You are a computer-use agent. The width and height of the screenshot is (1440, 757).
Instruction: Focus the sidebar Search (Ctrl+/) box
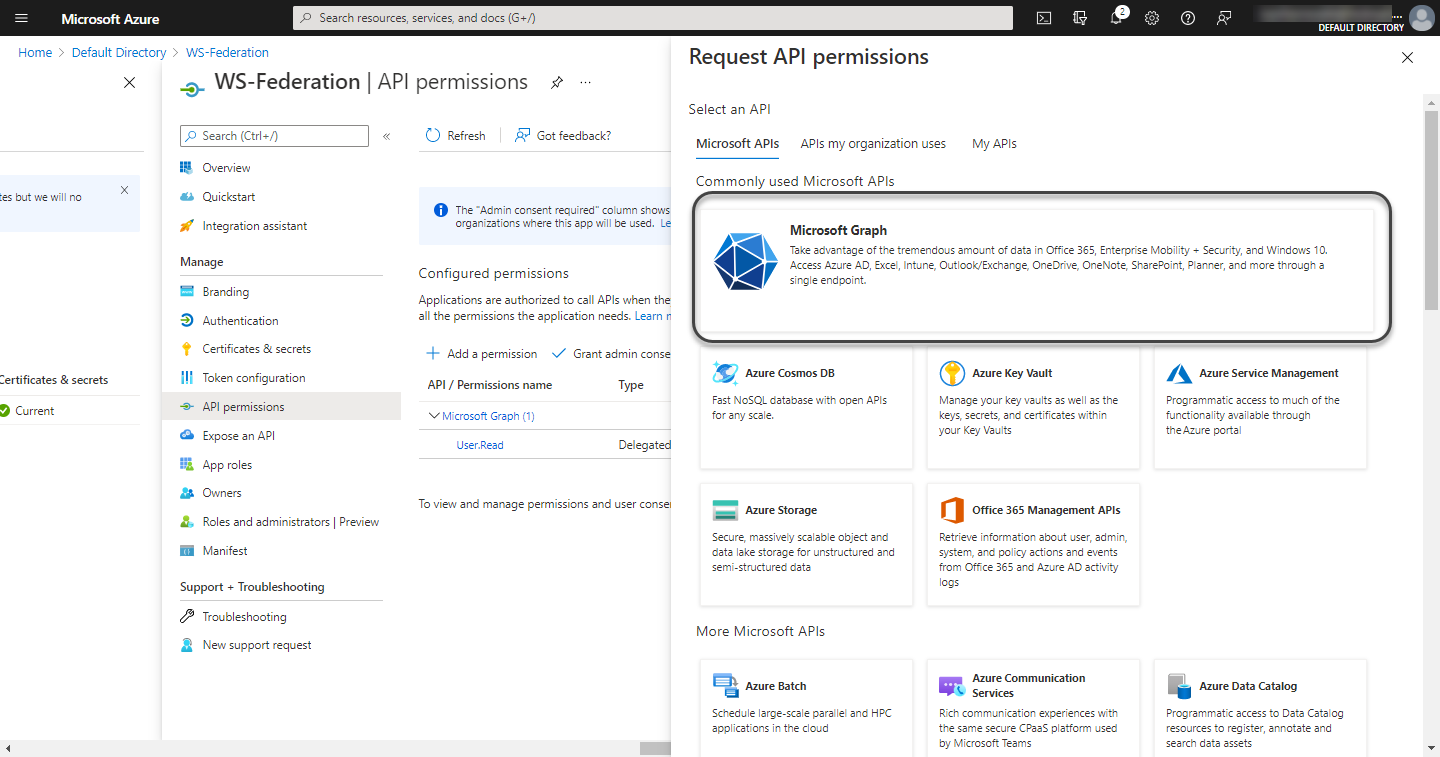point(275,136)
